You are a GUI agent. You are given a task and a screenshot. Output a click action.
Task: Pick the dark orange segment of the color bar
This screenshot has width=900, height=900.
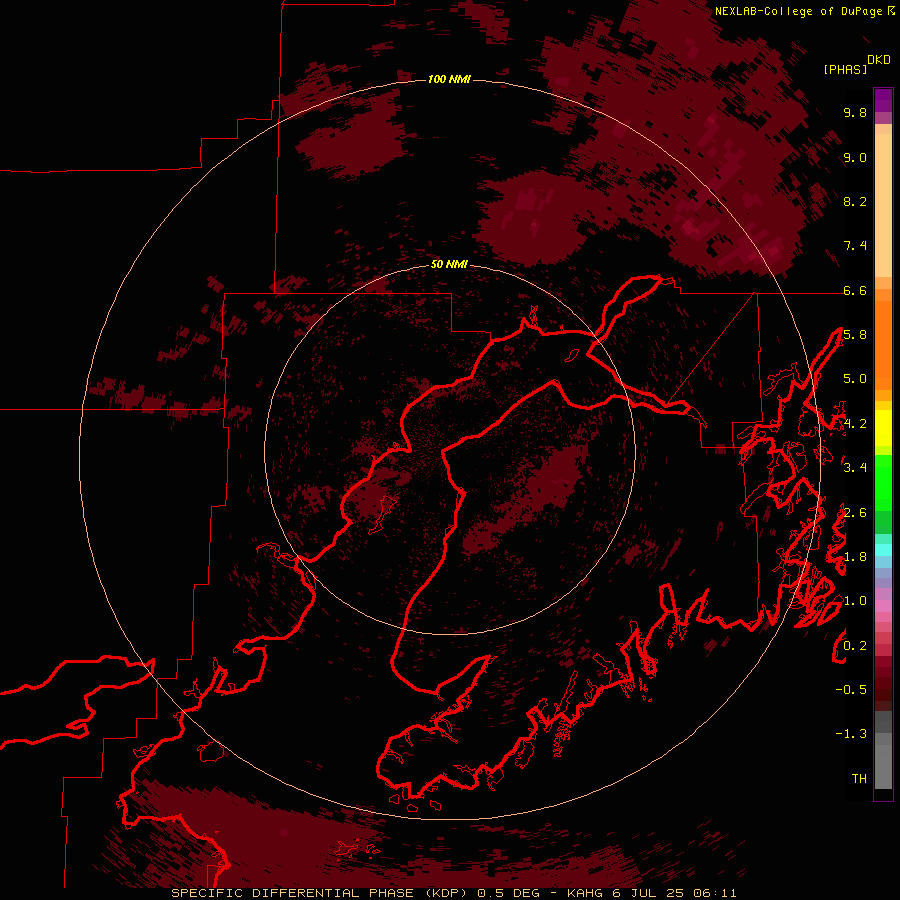883,344
